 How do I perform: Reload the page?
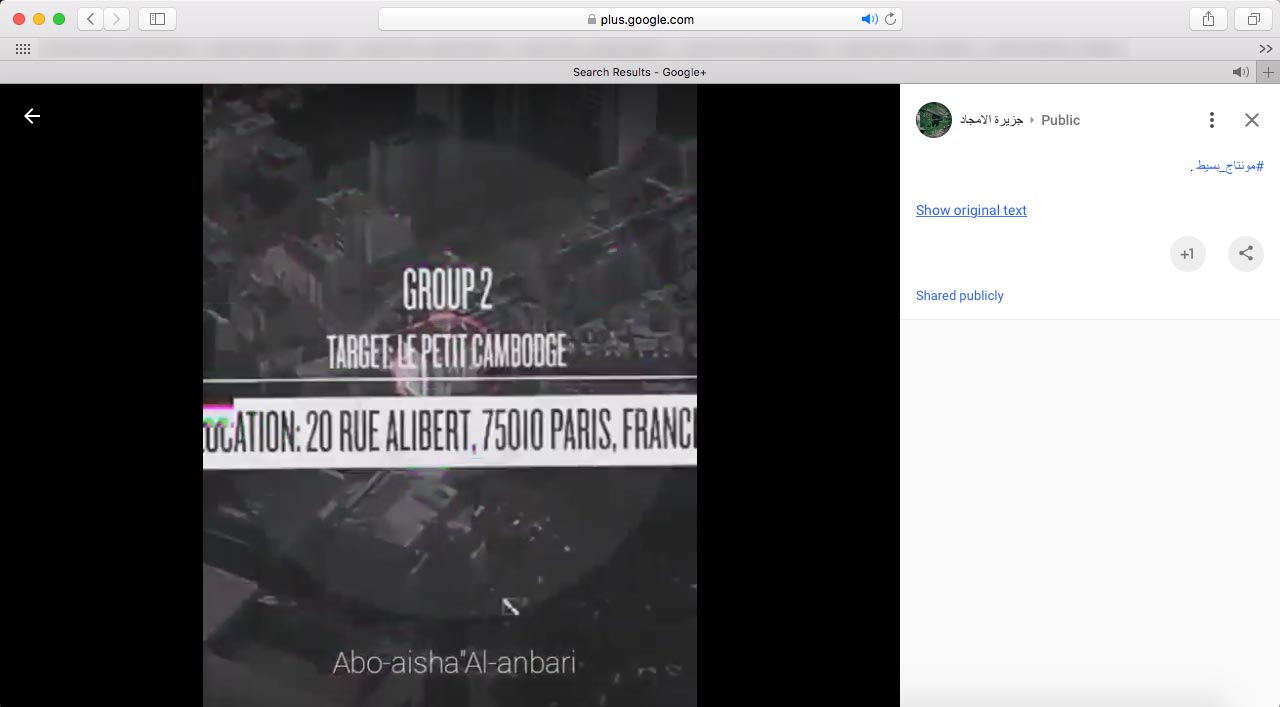[x=889, y=19]
